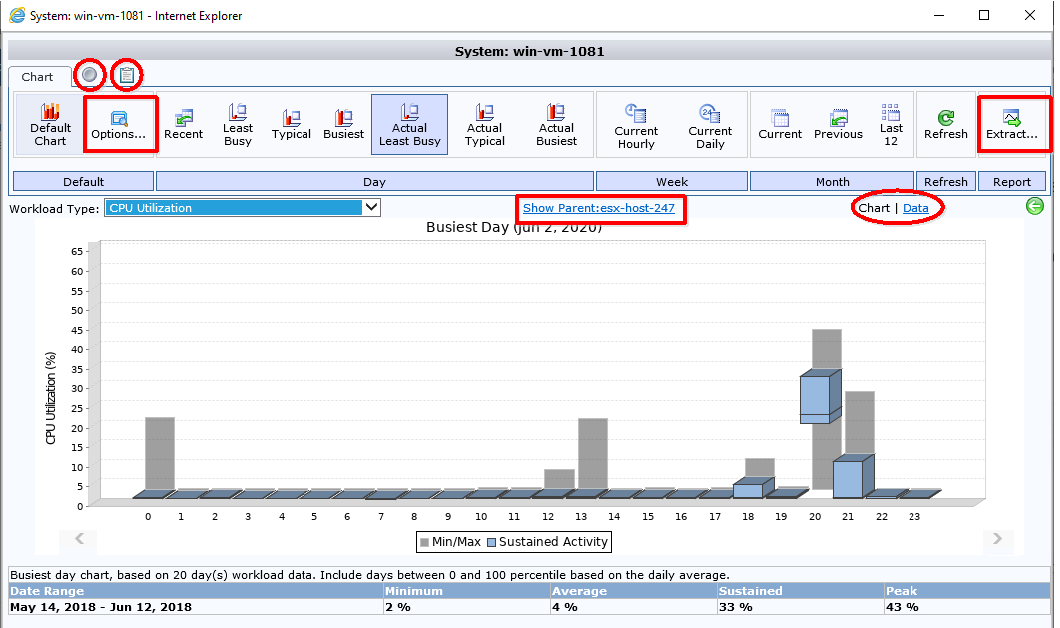This screenshot has height=628, width=1060.
Task: Click the Day group label
Action: click(375, 181)
